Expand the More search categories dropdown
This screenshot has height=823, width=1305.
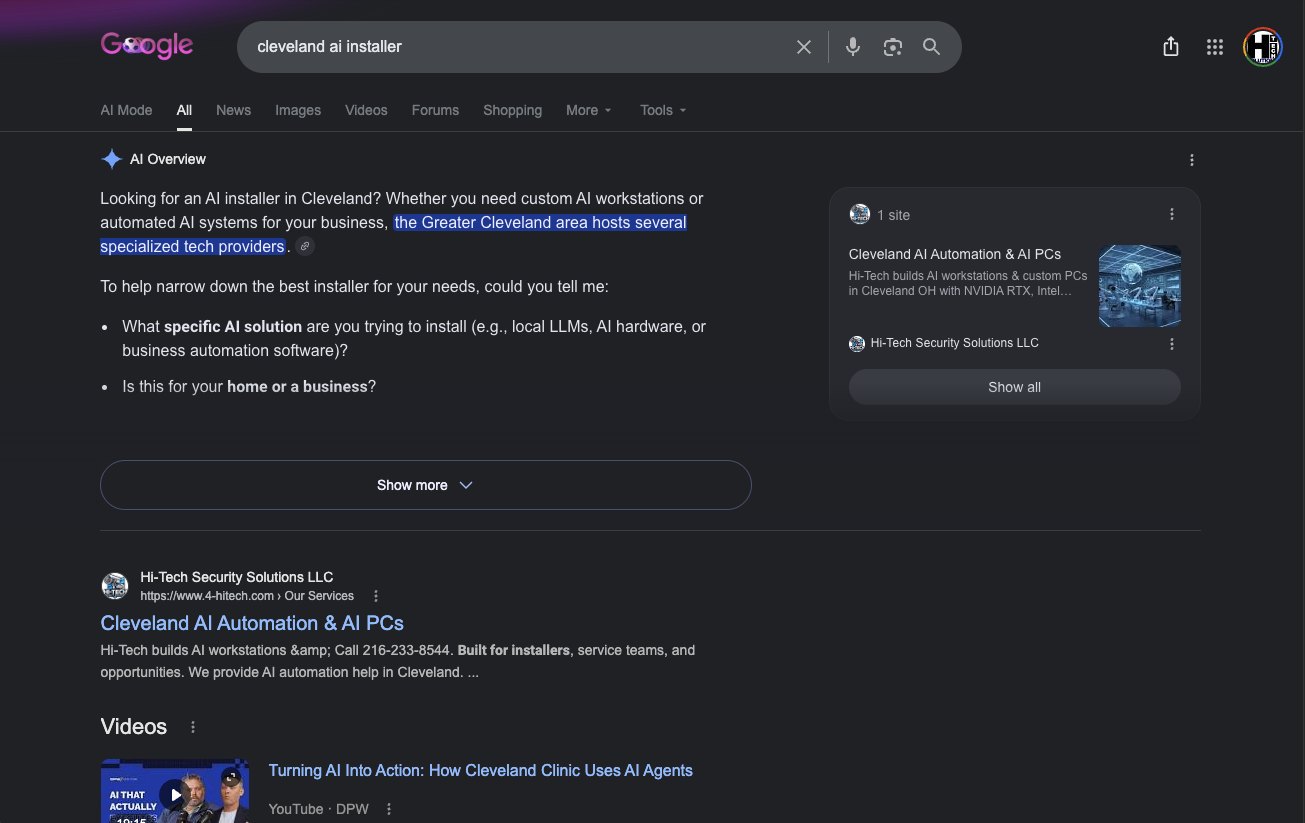tap(589, 110)
